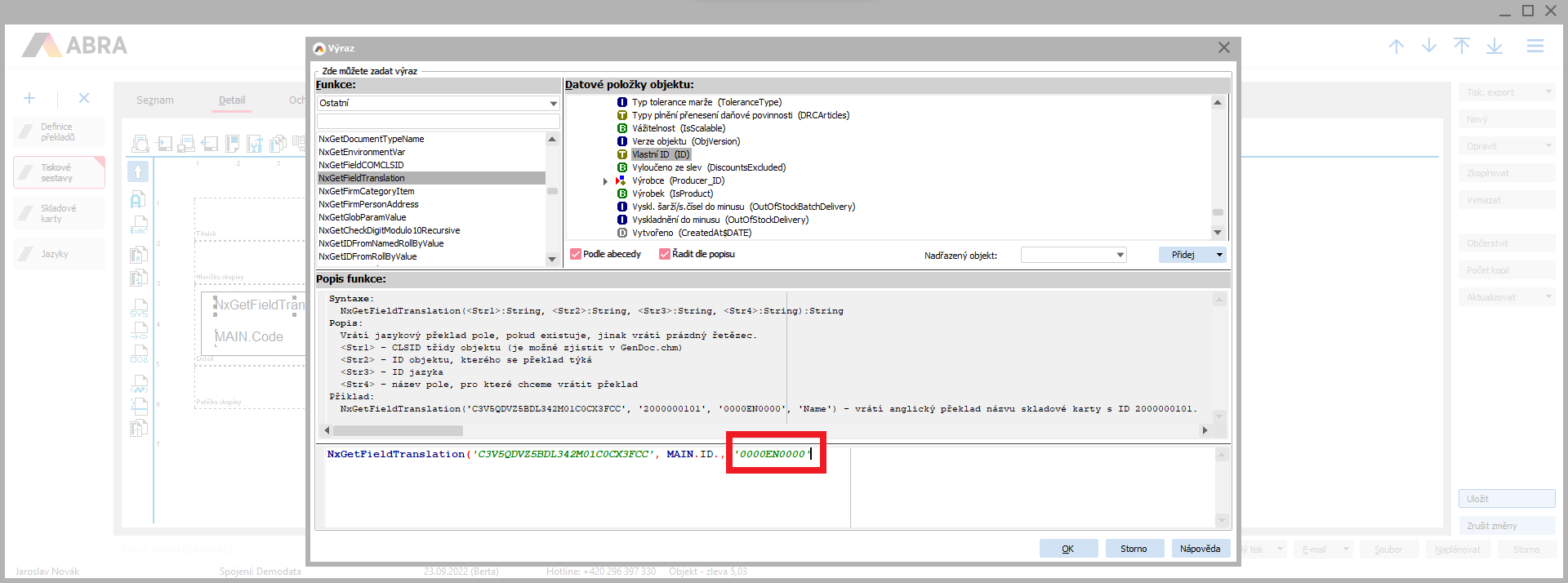Select the pointer arrow tool in report designer
Screen dimensions: 1568x583
pos(138,171)
